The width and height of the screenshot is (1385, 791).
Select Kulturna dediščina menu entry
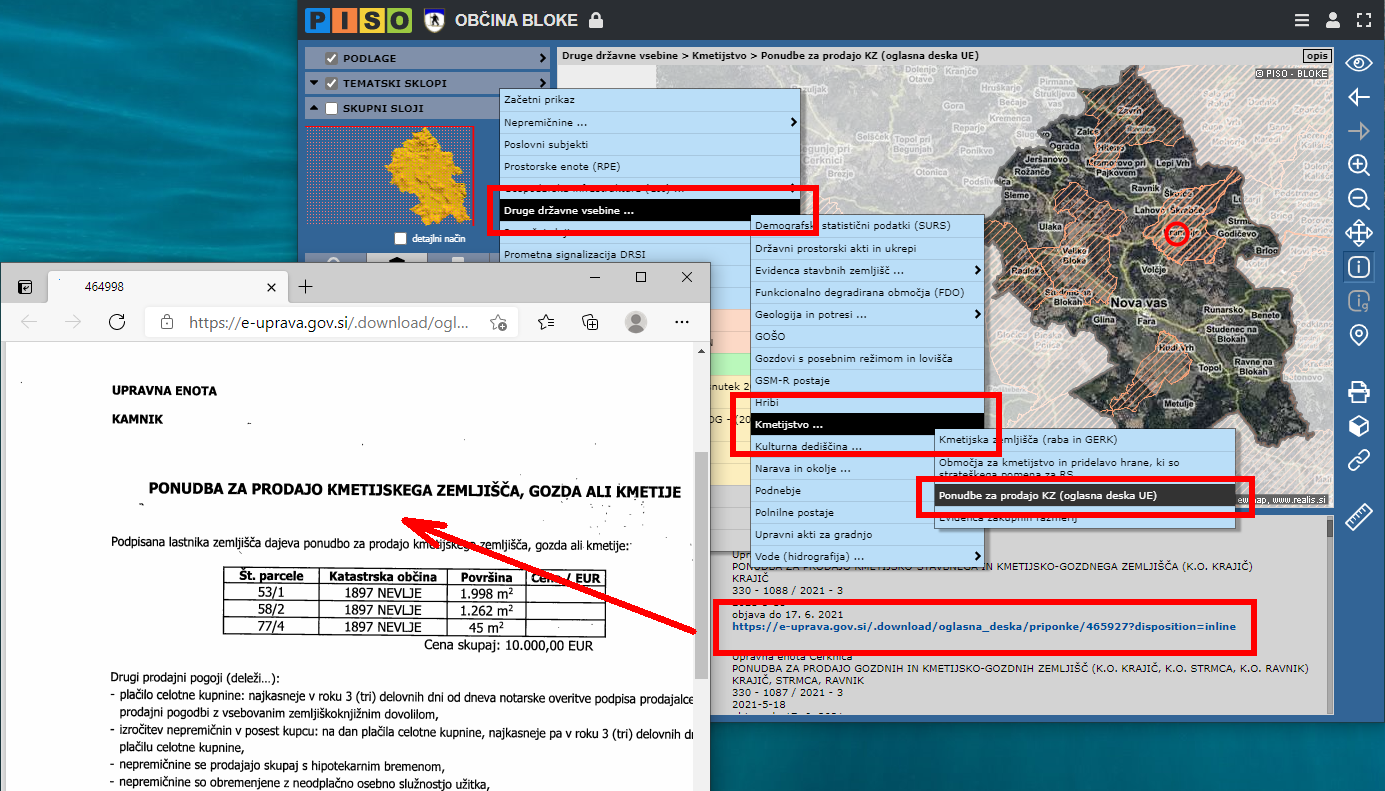coord(808,446)
